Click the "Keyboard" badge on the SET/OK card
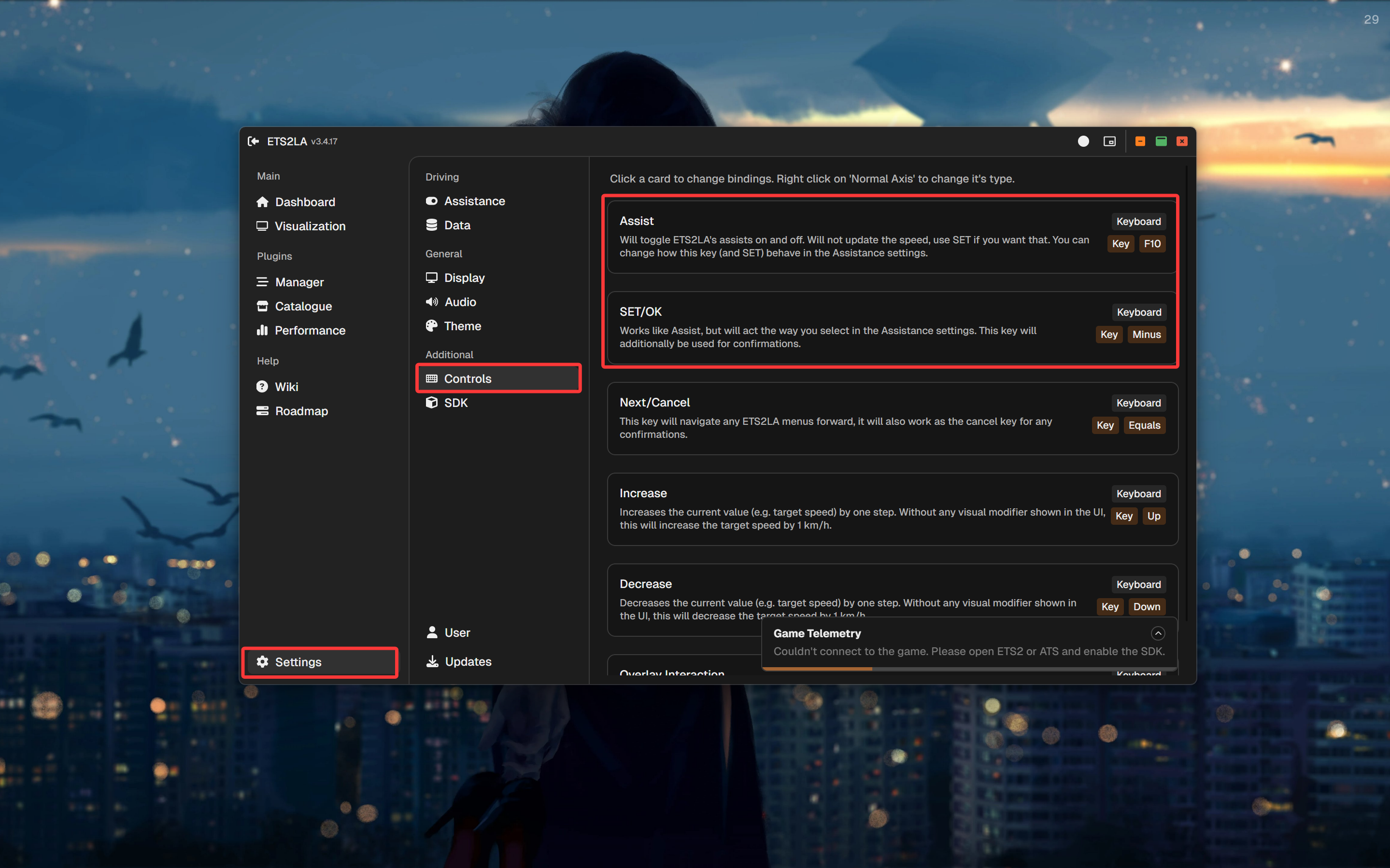 coord(1138,312)
